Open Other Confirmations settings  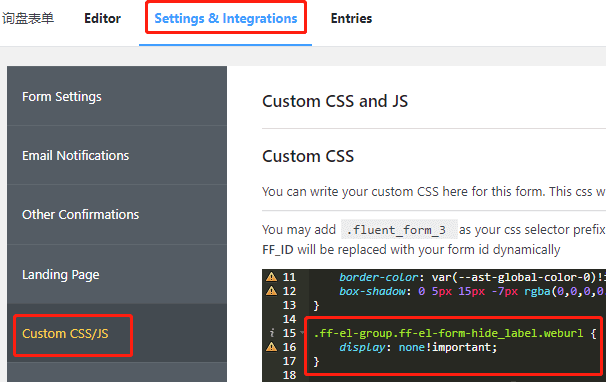[x=117, y=215]
